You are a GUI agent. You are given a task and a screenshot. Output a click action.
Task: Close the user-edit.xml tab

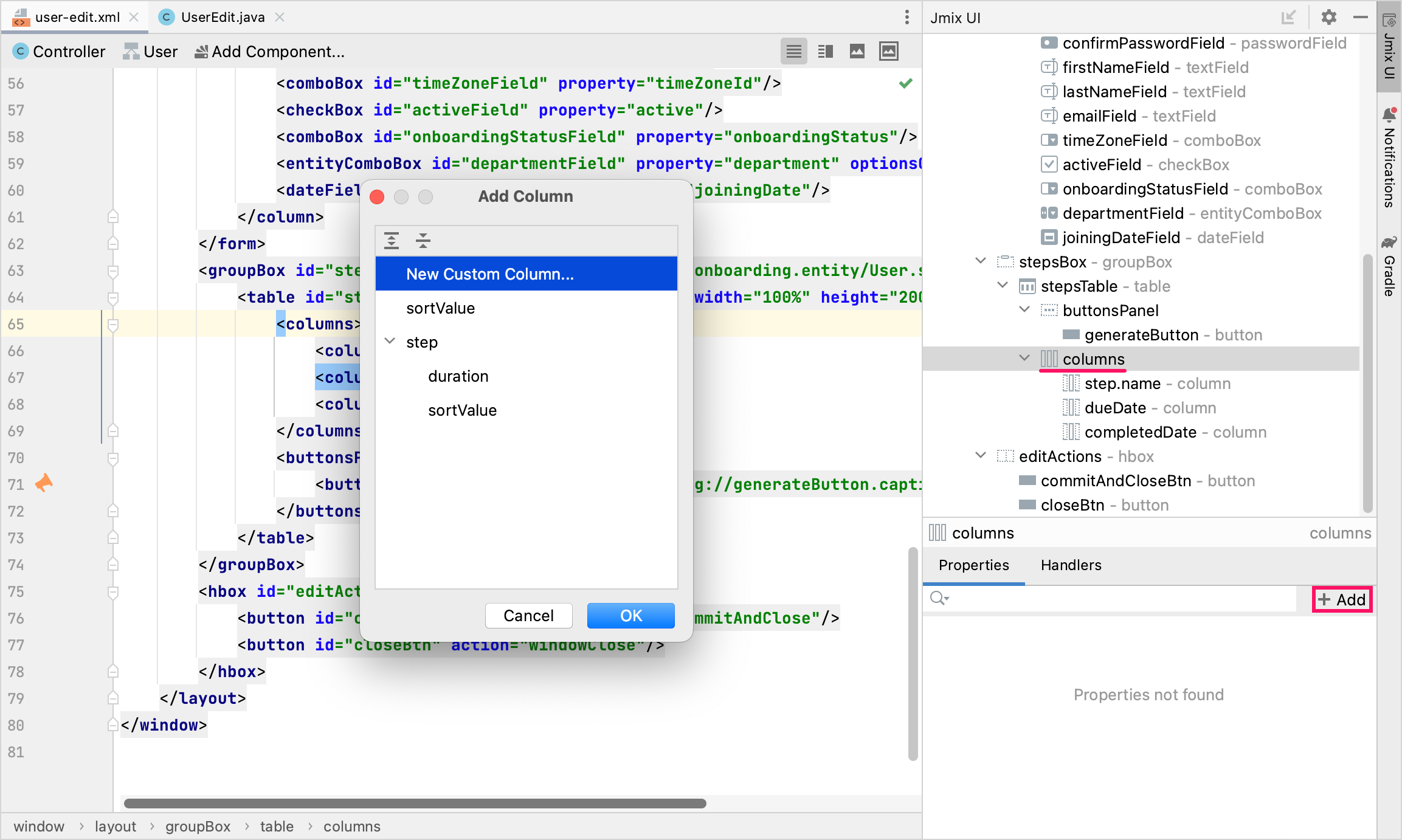point(134,17)
